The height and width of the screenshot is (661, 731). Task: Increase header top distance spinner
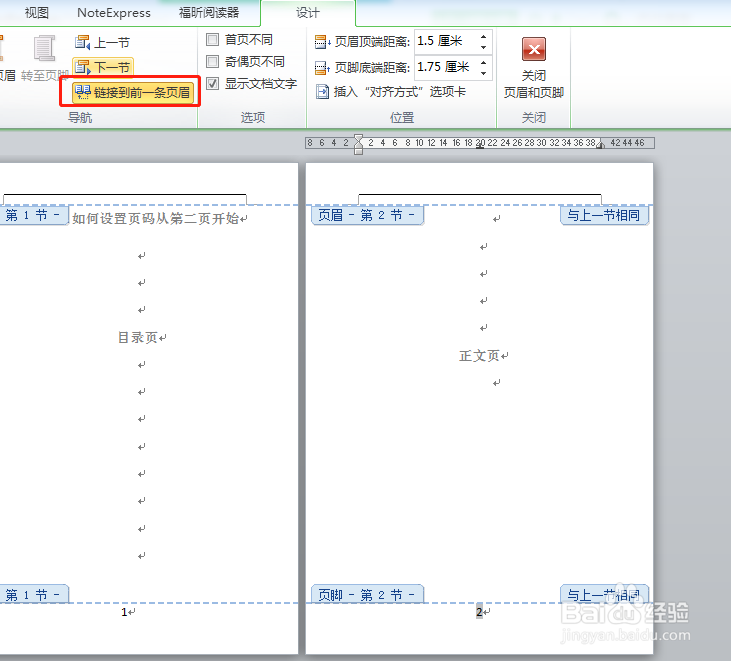(483, 36)
